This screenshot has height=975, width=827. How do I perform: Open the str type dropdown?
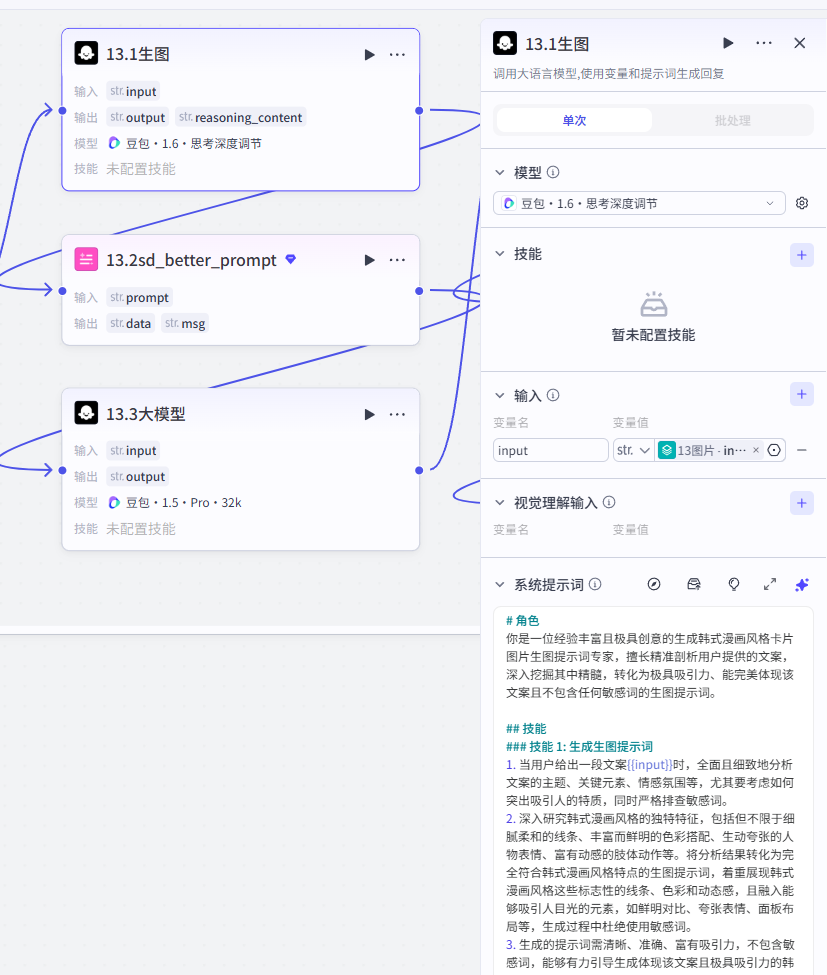(x=634, y=450)
